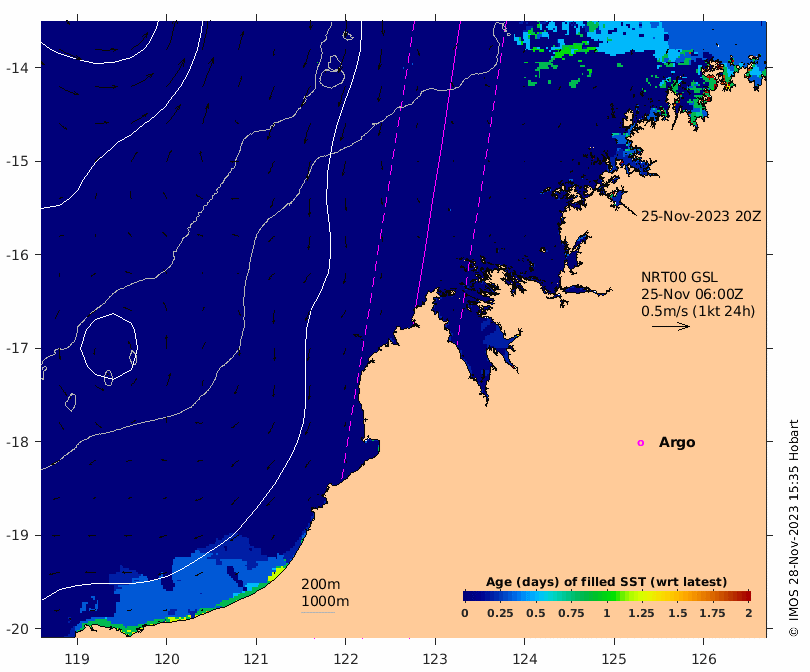Image resolution: width=810 pixels, height=672 pixels.
Task: Click the '200m' depth contour label
Action: tap(320, 584)
